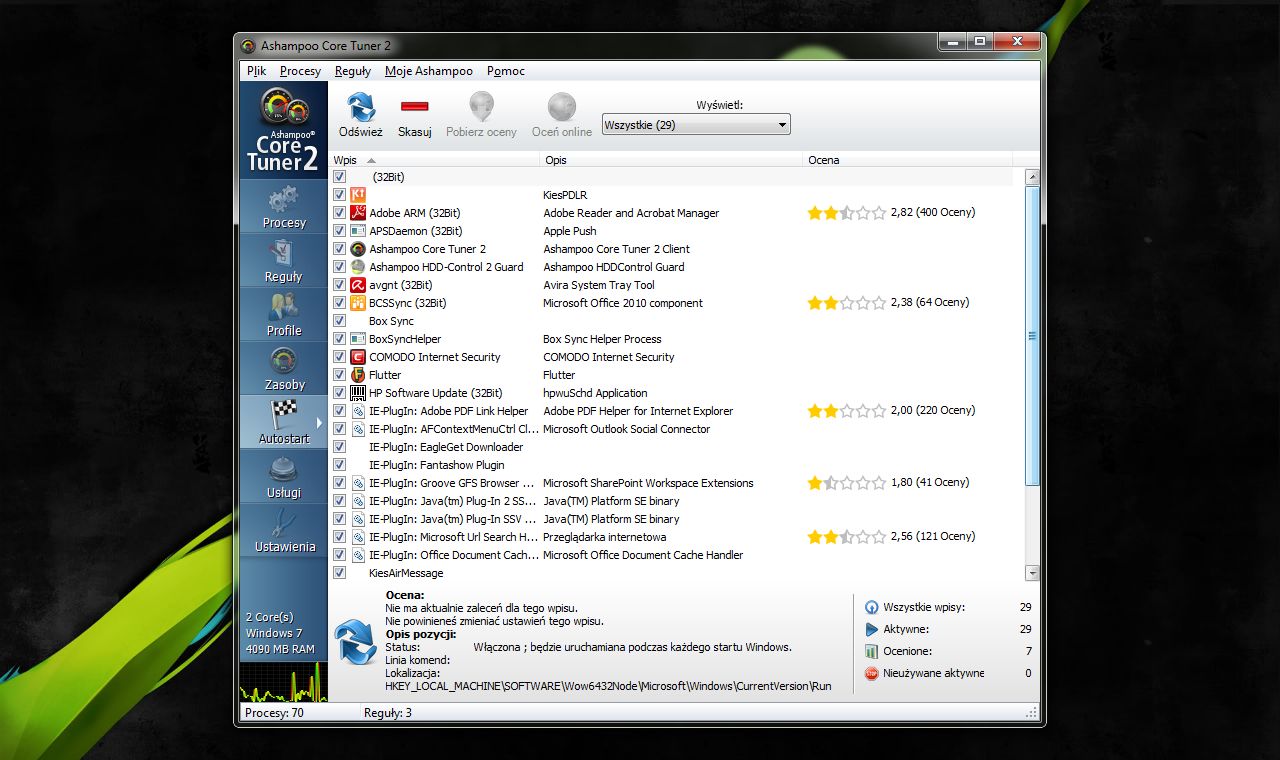The height and width of the screenshot is (760, 1280).
Task: Click the Opis column header
Action: coord(671,160)
